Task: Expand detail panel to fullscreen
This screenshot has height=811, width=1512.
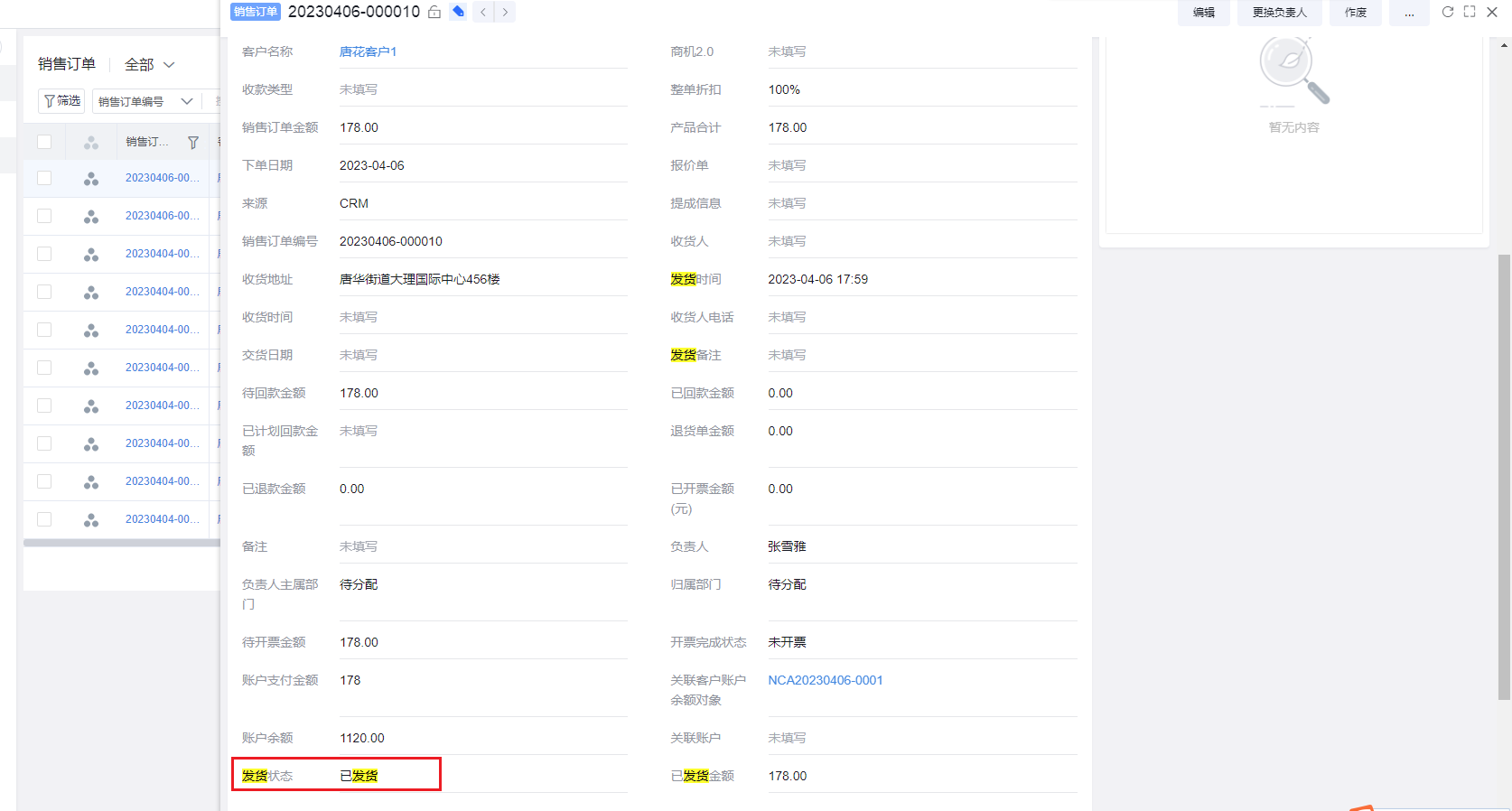Action: coord(1470,12)
